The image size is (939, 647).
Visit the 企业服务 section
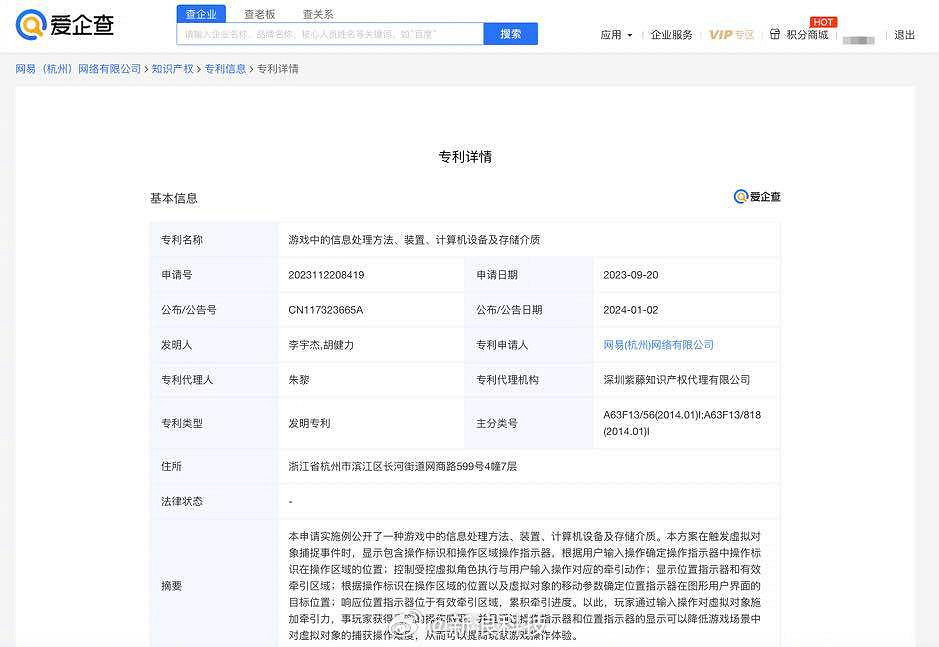(x=674, y=33)
